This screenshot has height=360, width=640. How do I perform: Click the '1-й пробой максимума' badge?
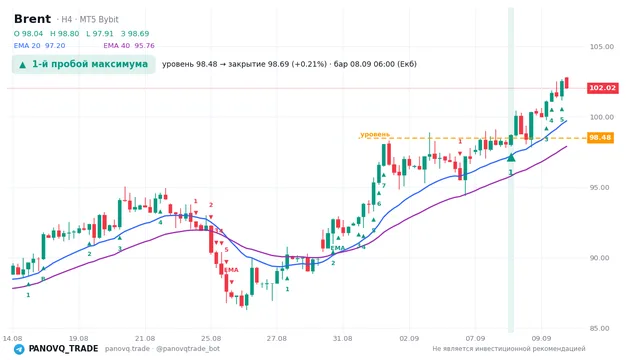[84, 64]
